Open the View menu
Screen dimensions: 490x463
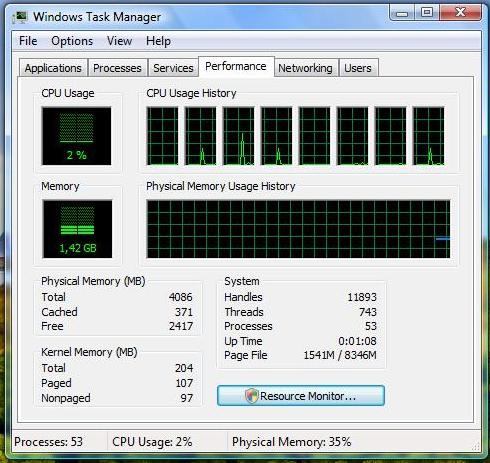tap(119, 41)
